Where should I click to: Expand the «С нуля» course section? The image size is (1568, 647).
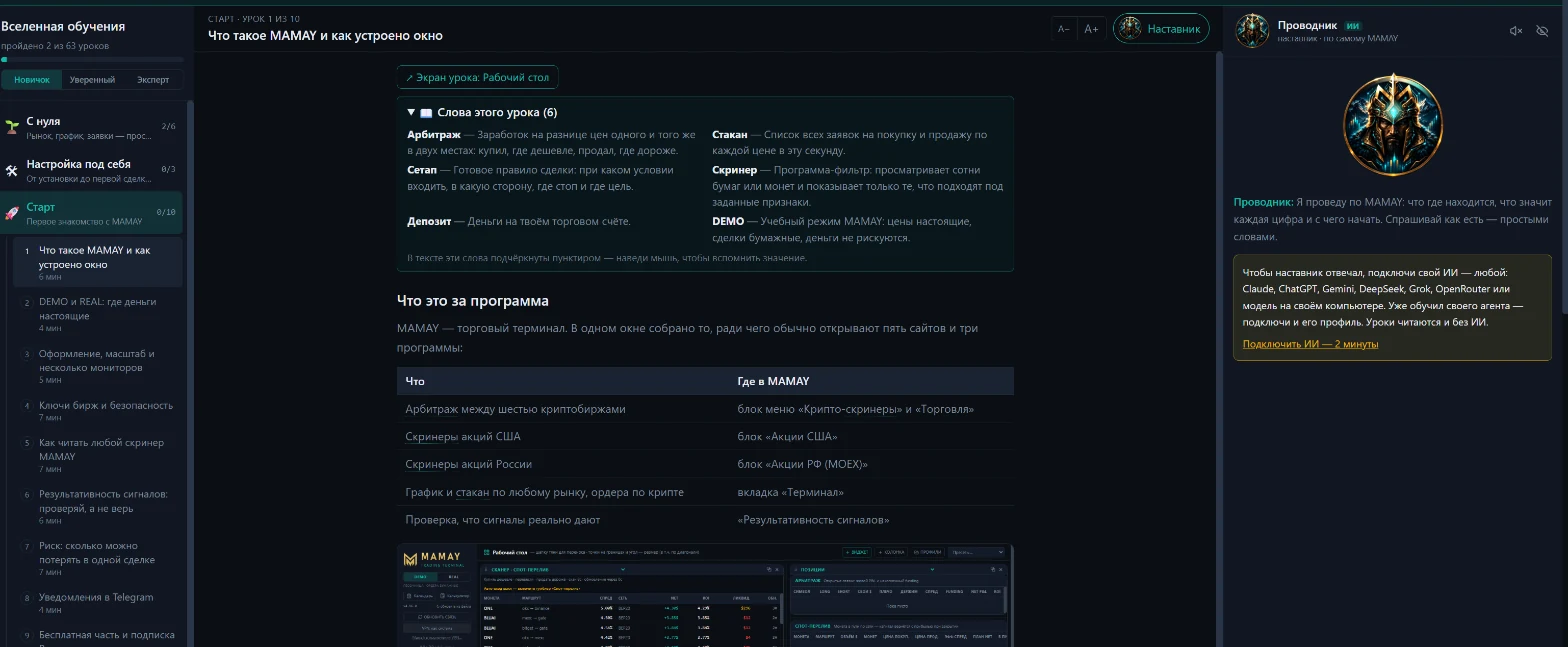tap(91, 126)
